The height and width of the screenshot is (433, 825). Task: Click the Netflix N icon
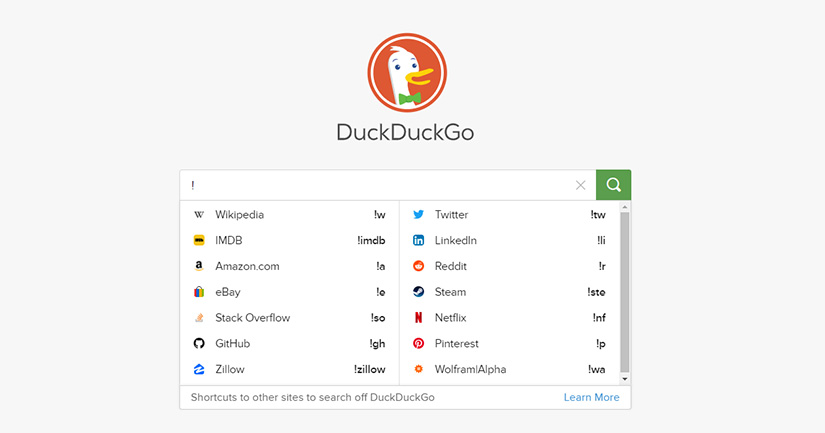pos(418,318)
